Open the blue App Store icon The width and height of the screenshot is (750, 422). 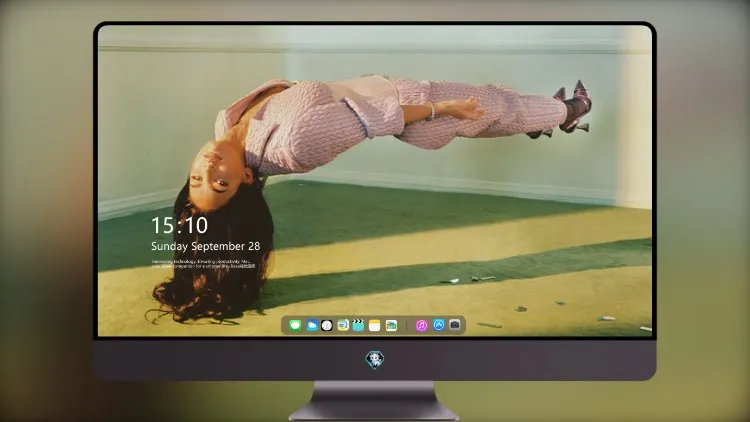coord(439,325)
